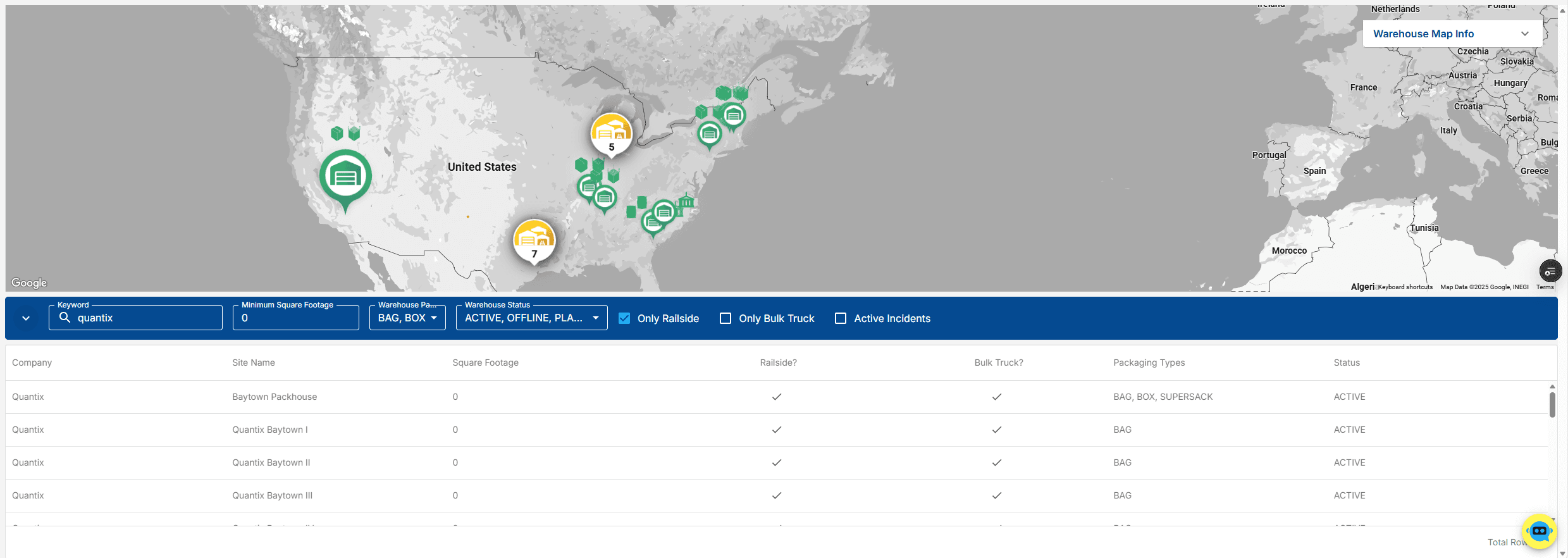Sort by the Railside? column header

pos(779,363)
